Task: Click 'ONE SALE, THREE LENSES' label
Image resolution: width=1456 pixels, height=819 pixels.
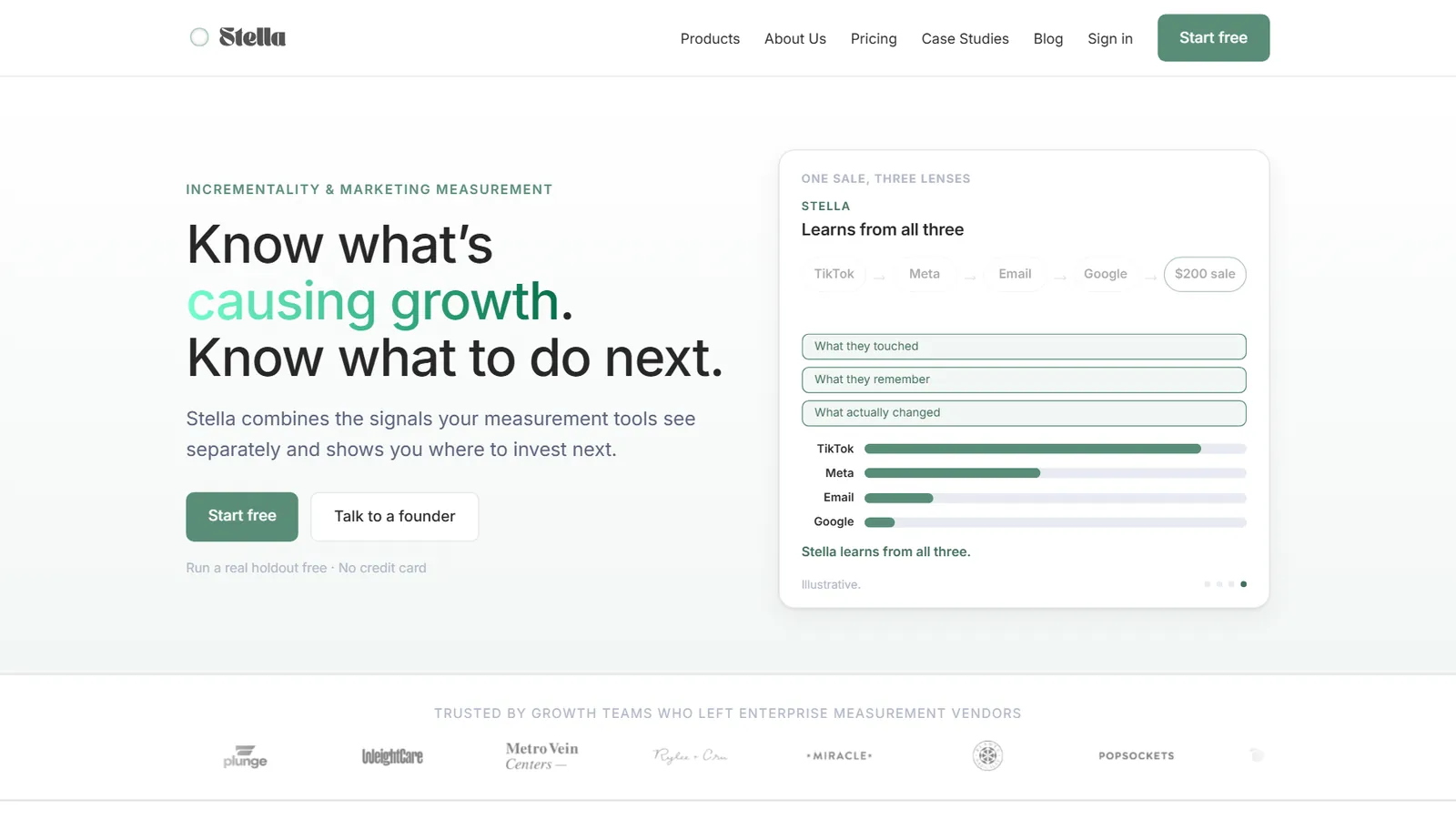Action: point(885,179)
